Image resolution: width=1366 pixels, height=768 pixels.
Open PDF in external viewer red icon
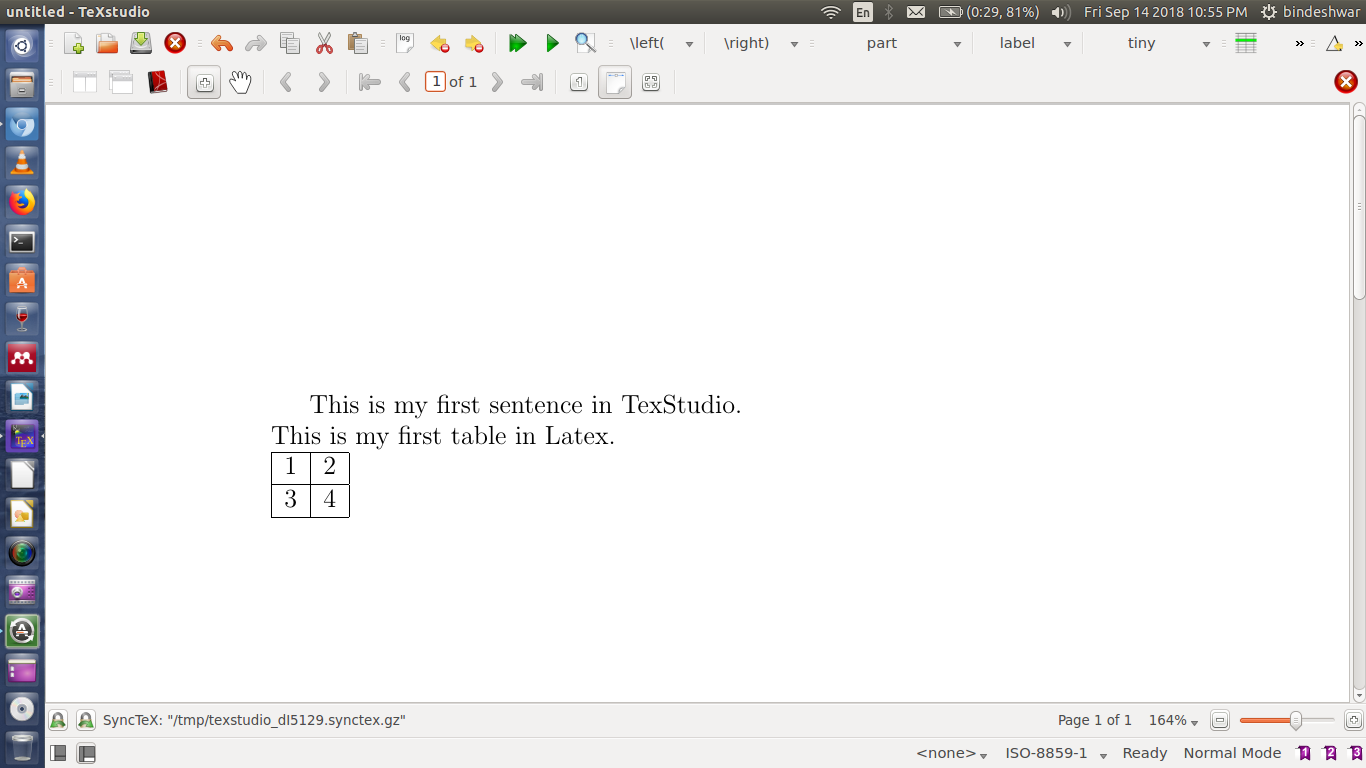coord(157,82)
